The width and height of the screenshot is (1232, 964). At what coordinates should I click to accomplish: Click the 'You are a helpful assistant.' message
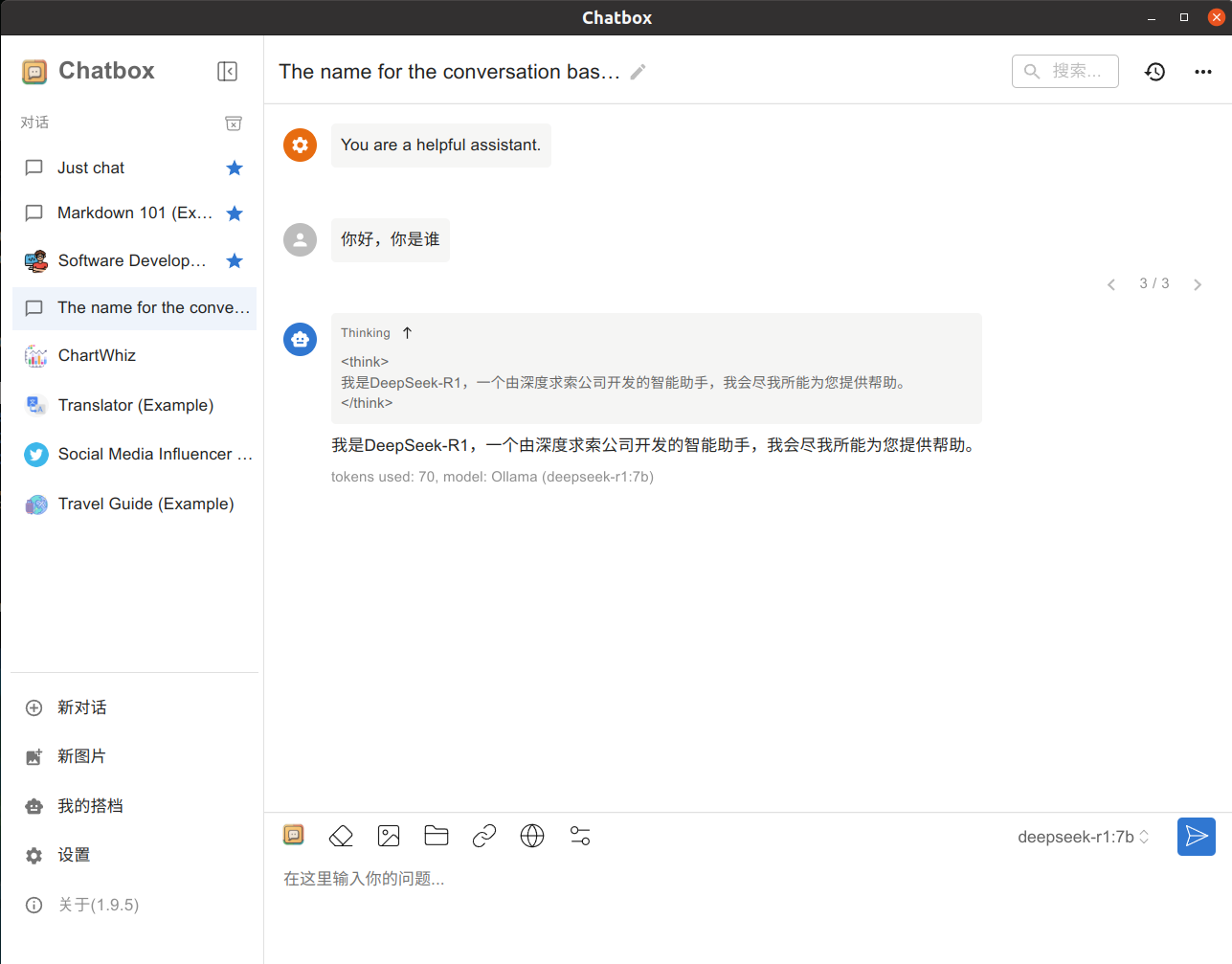(441, 146)
